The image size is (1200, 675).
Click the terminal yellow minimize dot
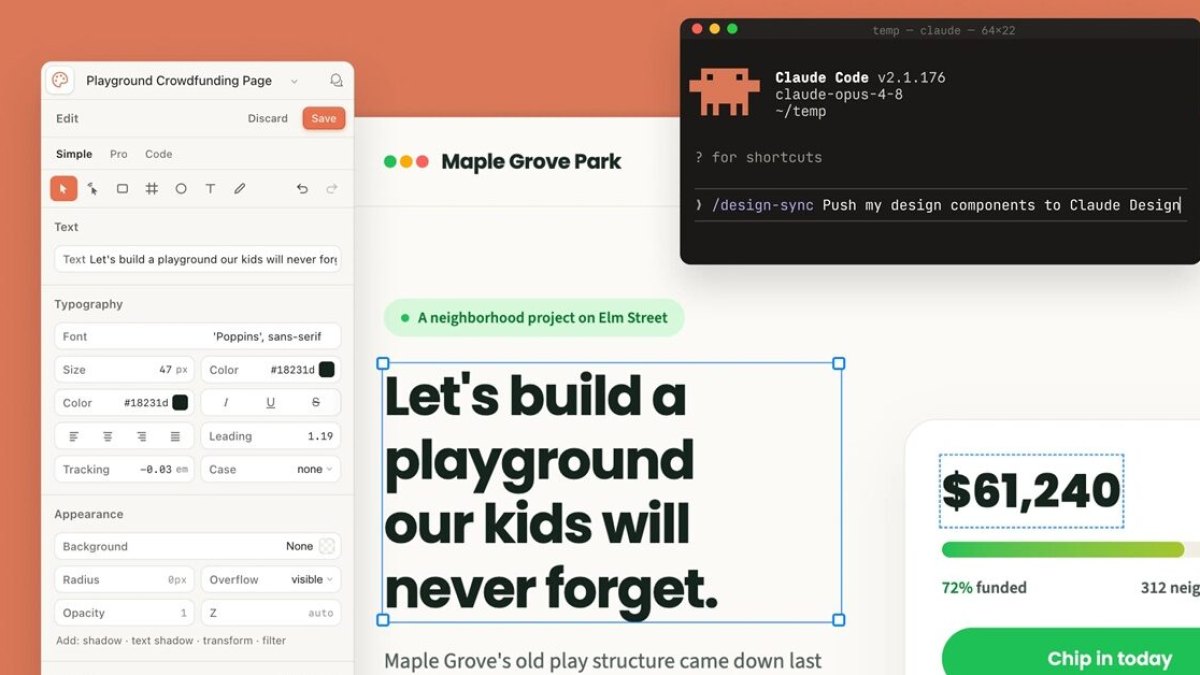tap(714, 29)
